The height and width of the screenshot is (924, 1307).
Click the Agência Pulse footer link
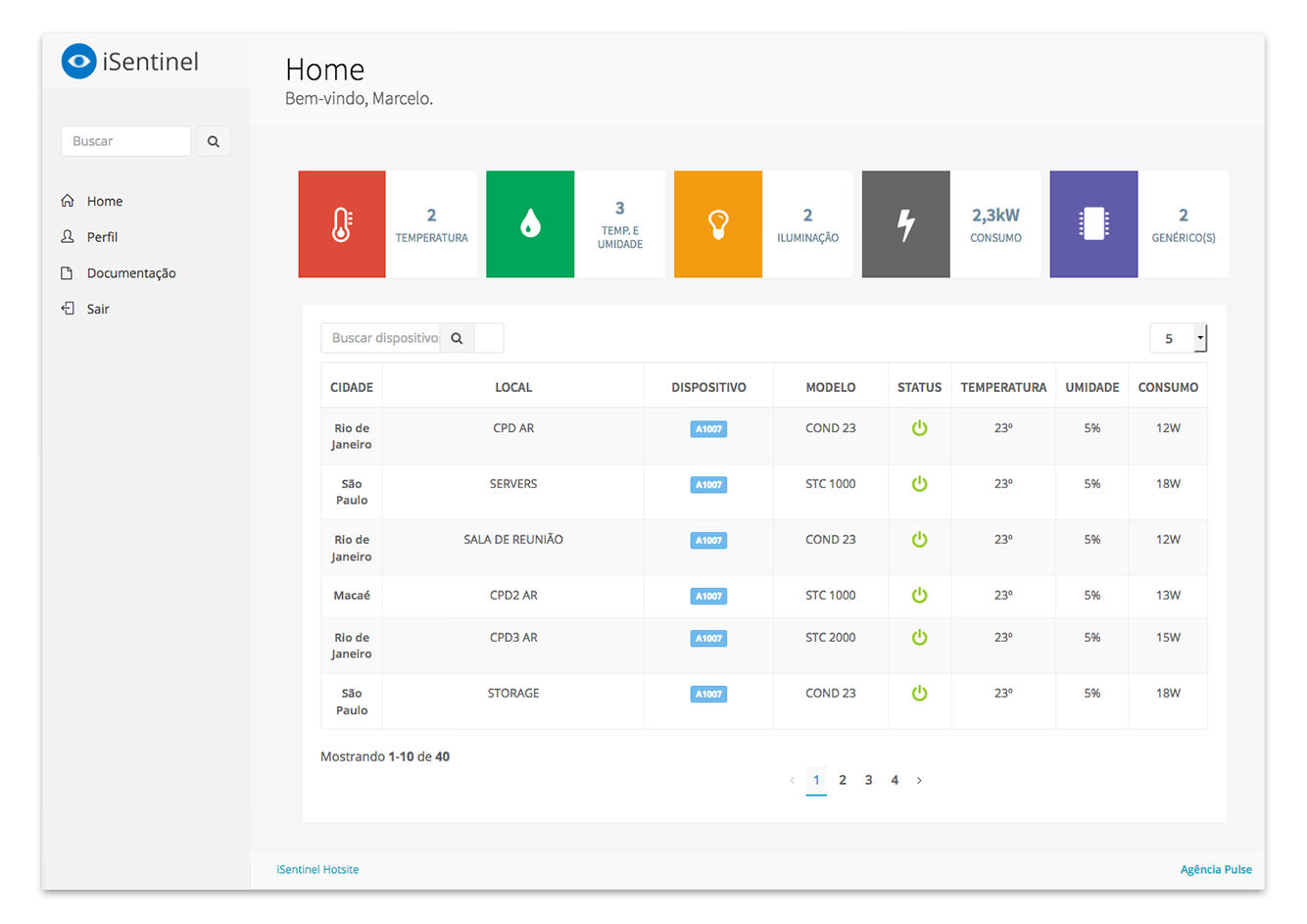(1216, 870)
